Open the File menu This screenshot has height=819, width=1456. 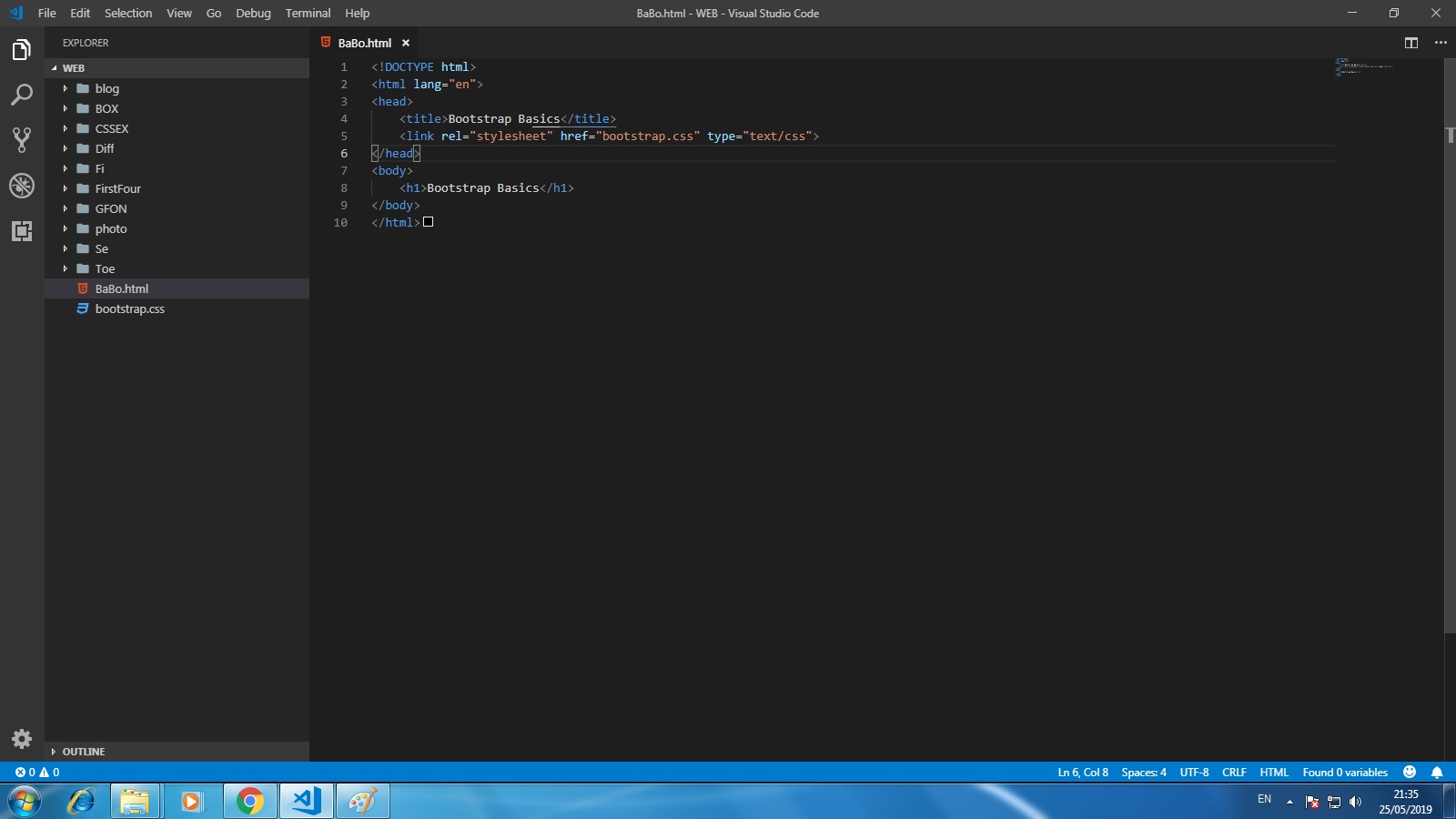tap(47, 13)
